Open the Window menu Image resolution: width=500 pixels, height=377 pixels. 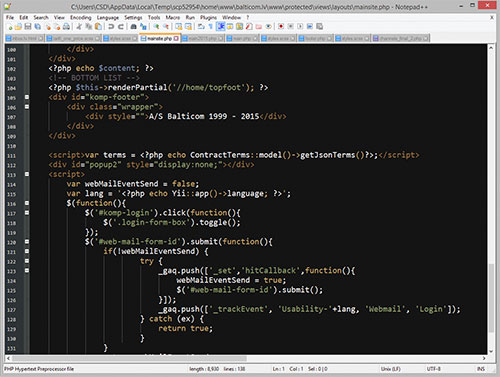(231, 17)
